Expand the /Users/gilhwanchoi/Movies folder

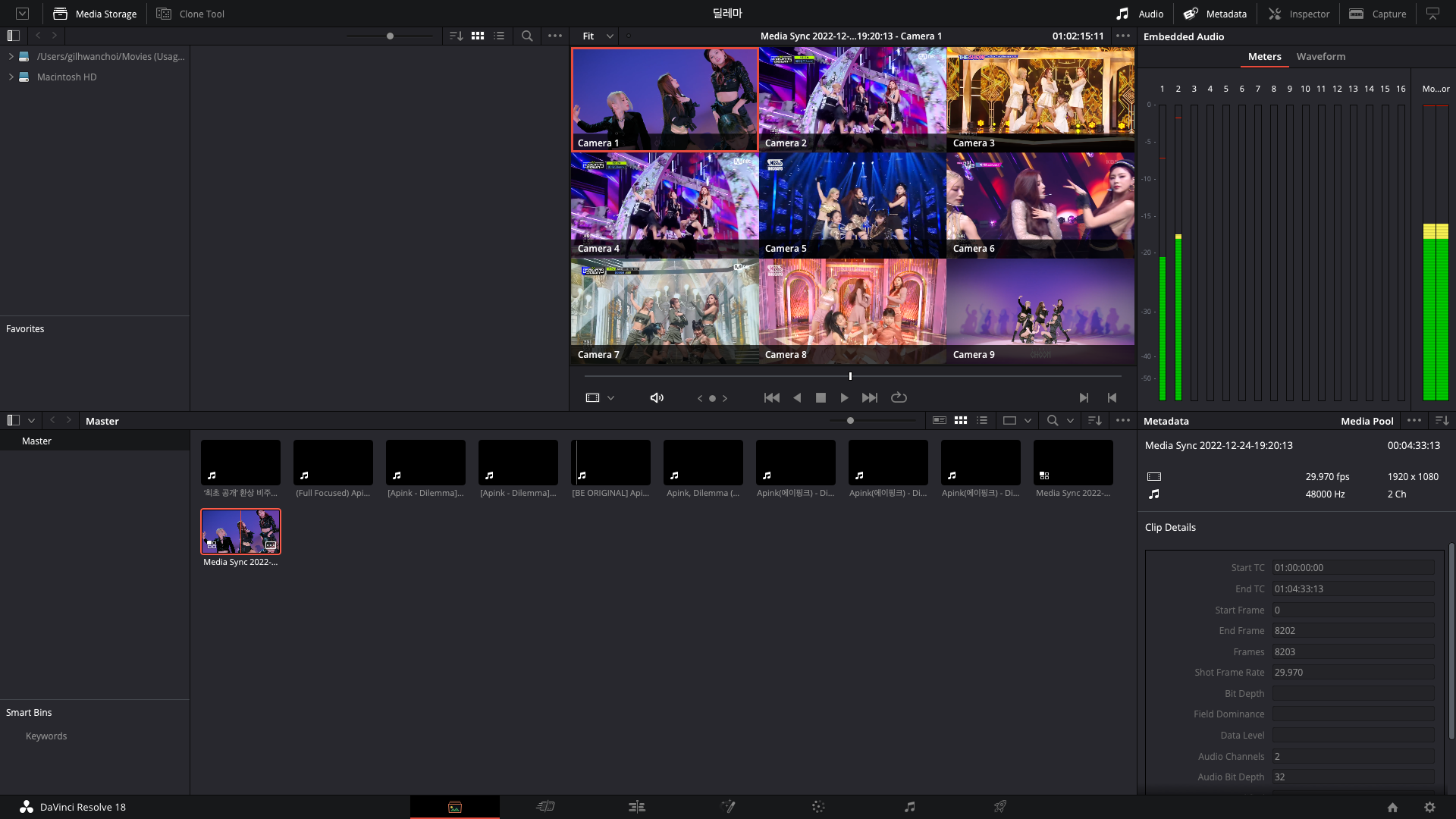(11, 56)
